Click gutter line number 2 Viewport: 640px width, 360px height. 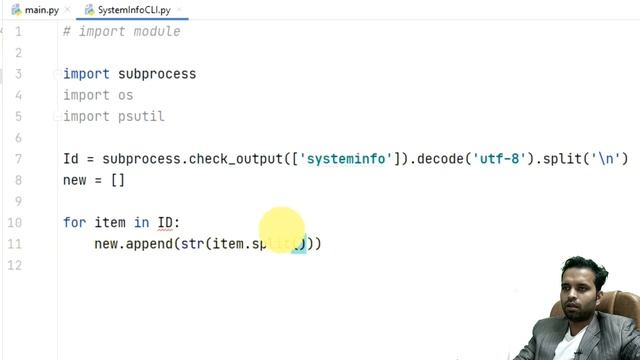(18, 53)
